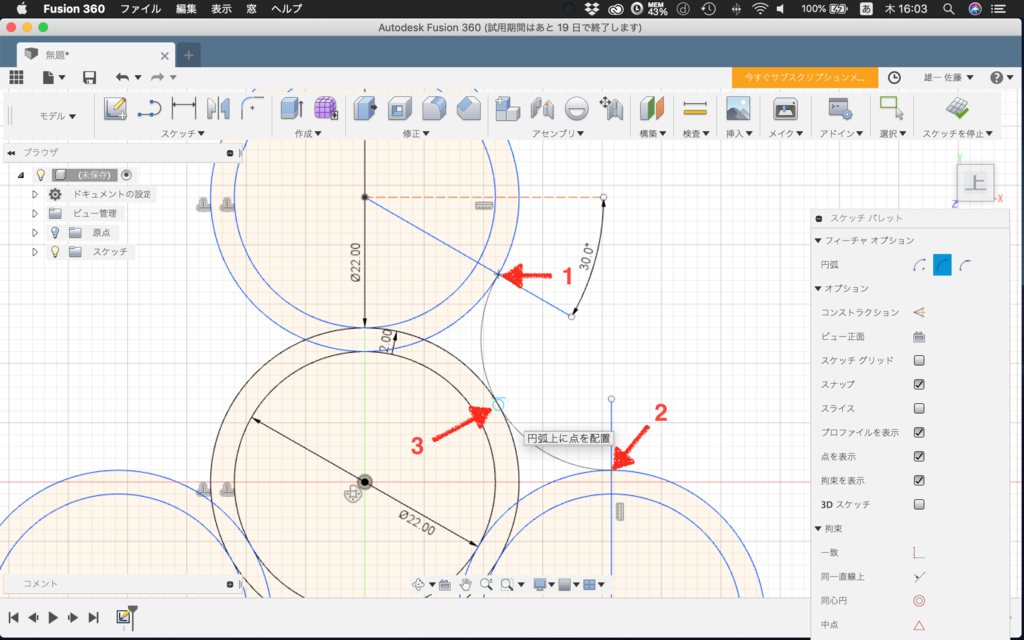This screenshot has height=640, width=1024.
Task: Open the Modify toolbar dropdown
Action: (x=416, y=133)
